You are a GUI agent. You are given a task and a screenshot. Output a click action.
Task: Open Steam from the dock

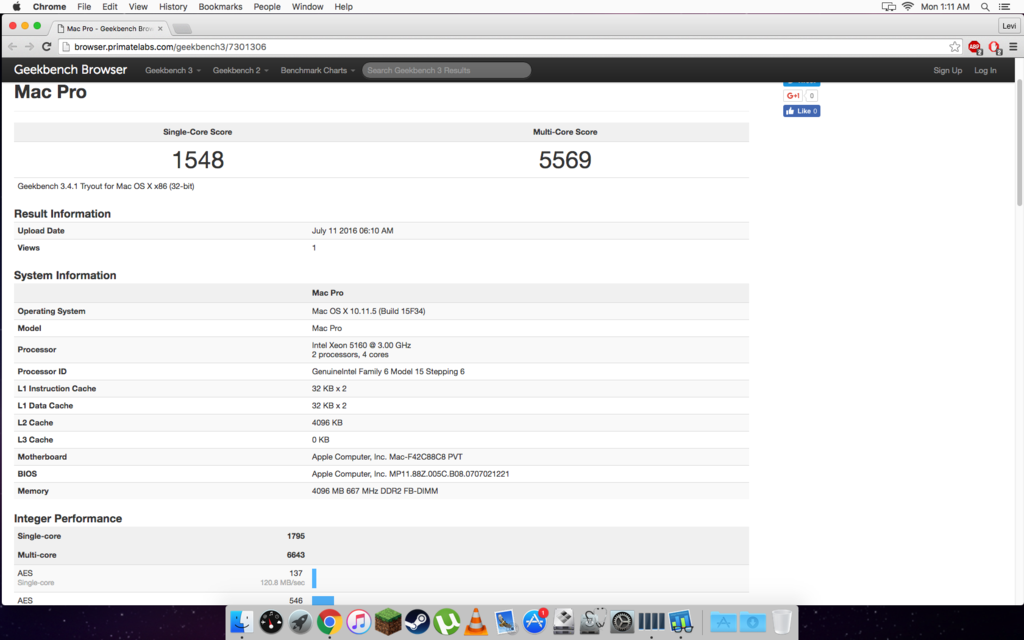click(417, 622)
